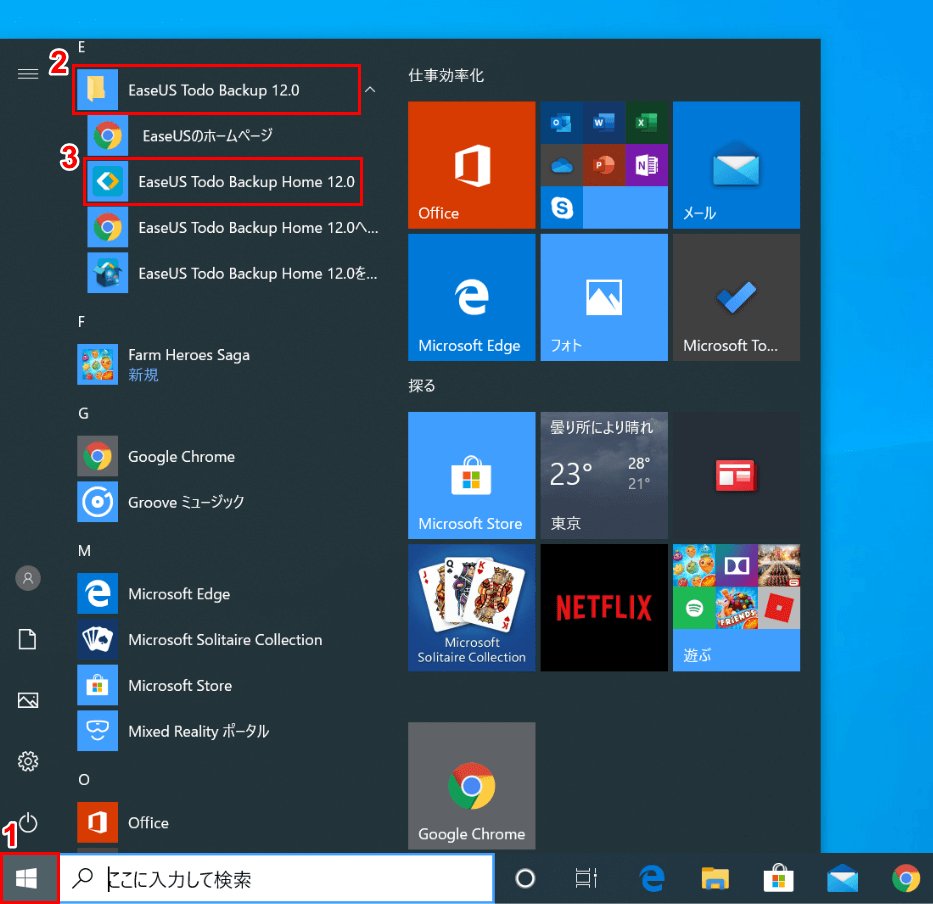Open Groove ミュージック app
The width and height of the screenshot is (933, 904).
(228, 502)
